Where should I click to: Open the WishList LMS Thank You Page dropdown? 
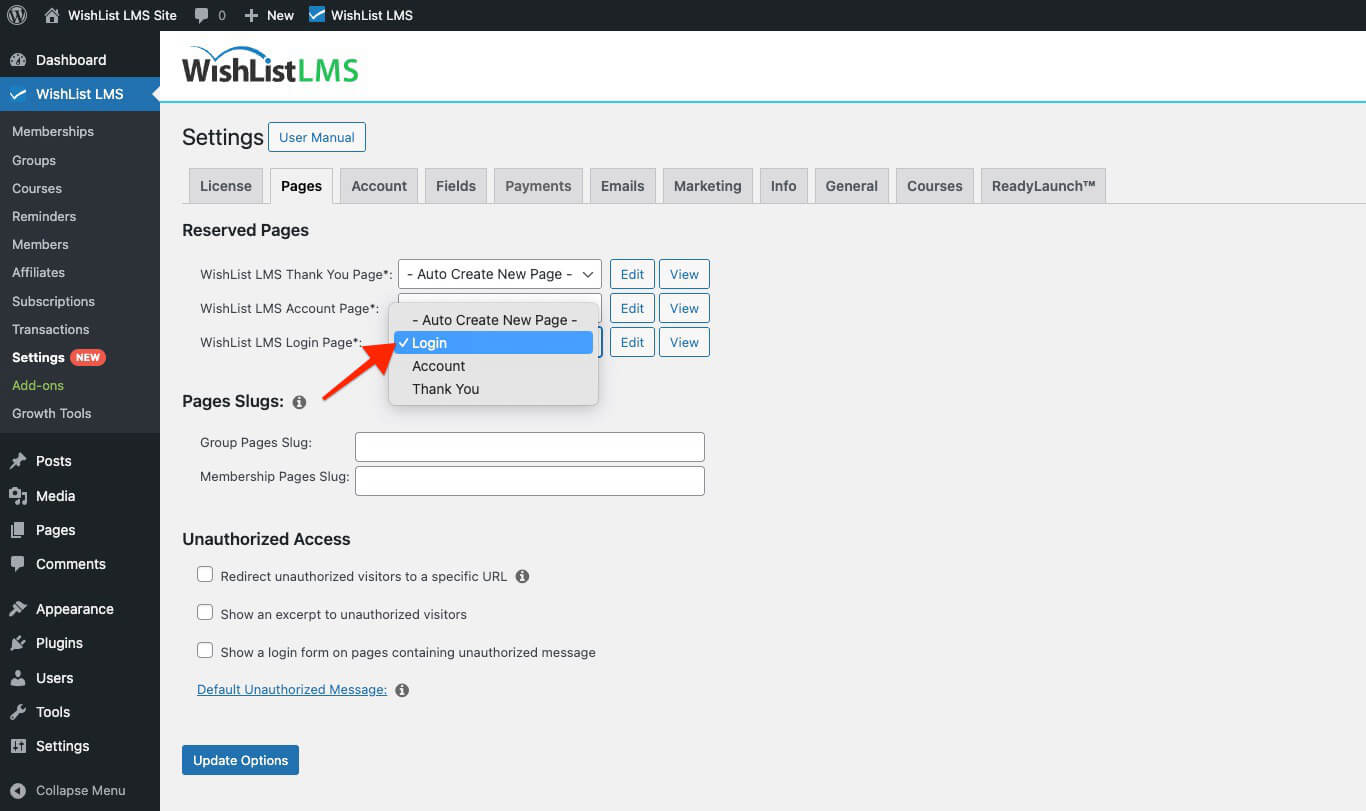(499, 273)
